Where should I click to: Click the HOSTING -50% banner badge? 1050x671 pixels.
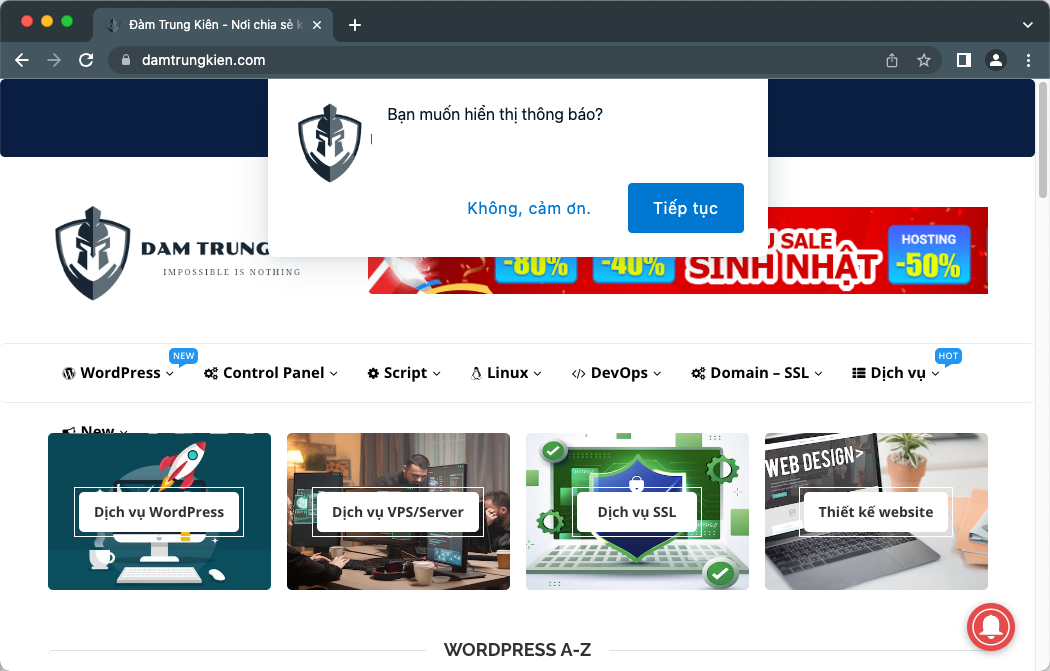(929, 255)
